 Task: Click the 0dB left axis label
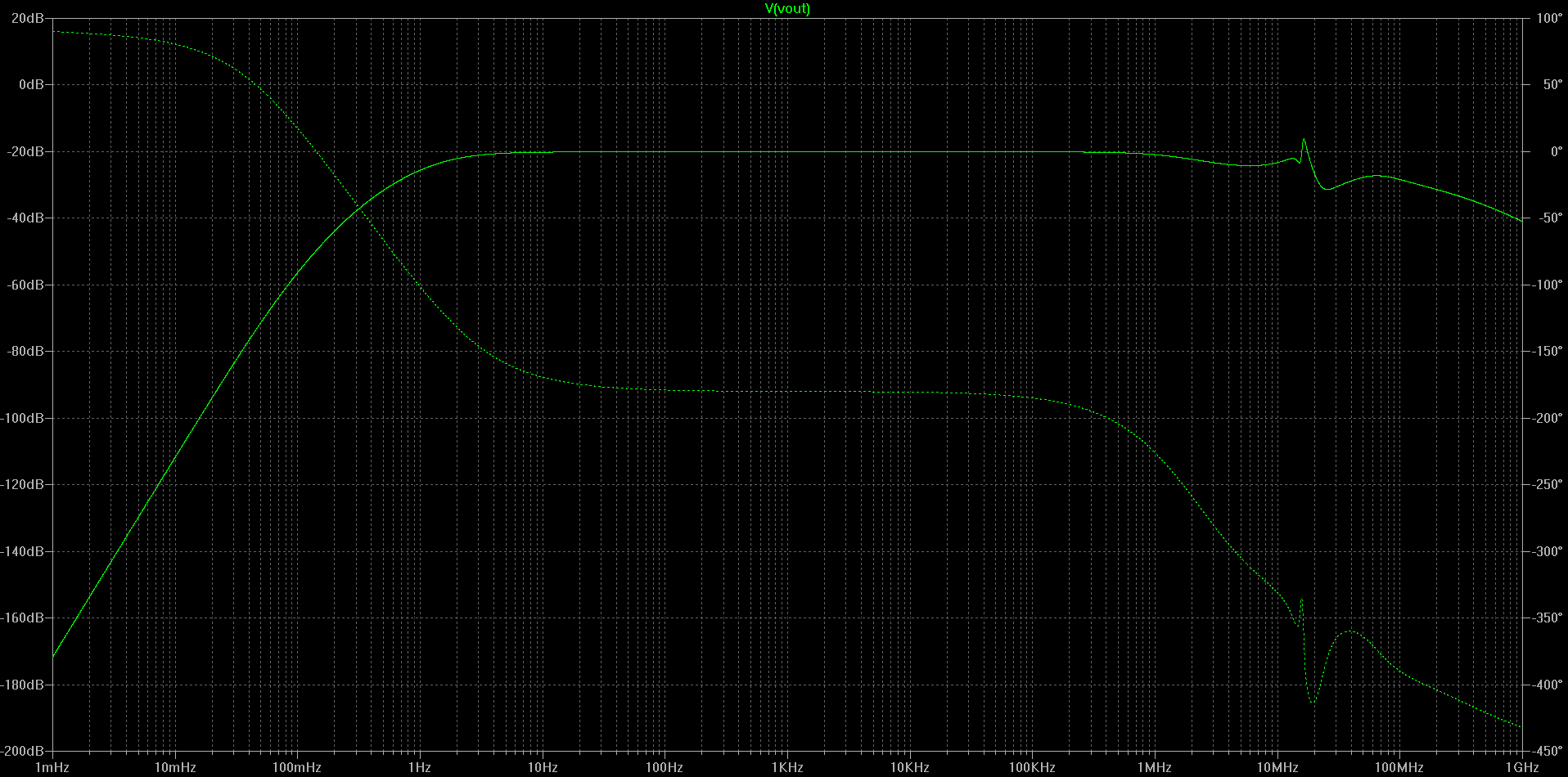33,84
